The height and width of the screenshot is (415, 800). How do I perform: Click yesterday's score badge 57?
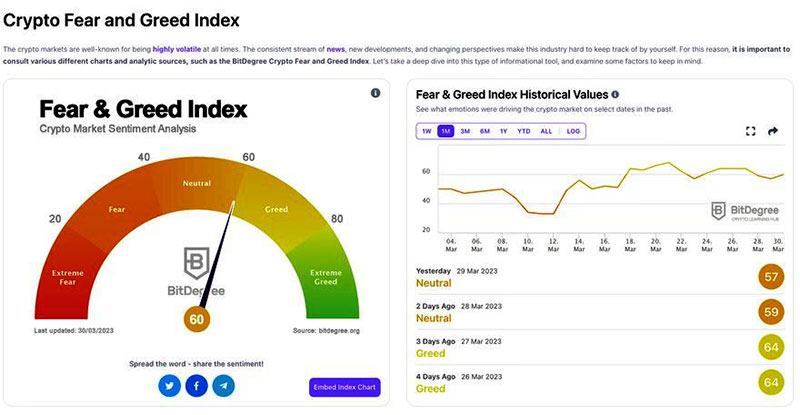point(771,277)
